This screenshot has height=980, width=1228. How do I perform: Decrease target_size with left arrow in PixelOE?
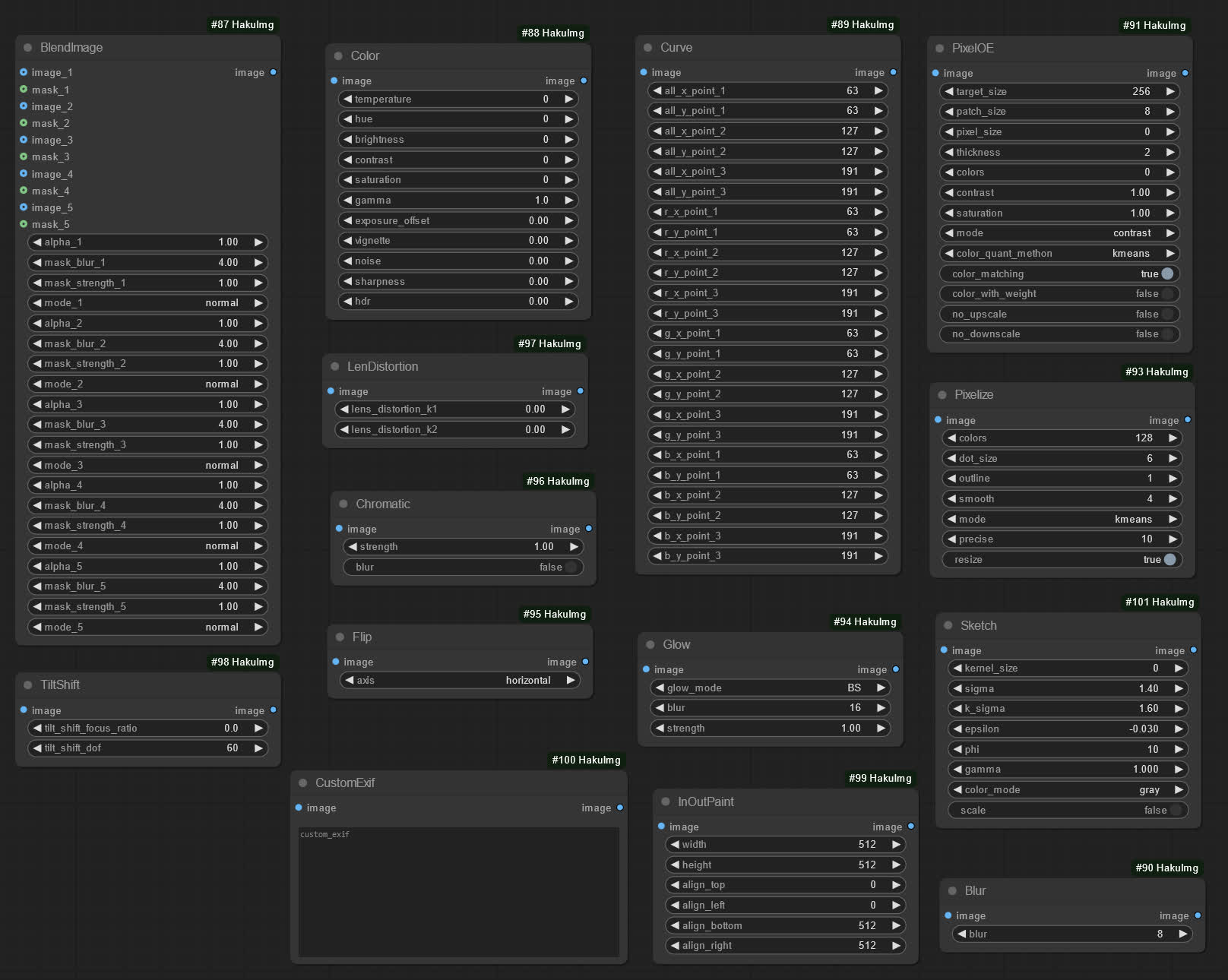948,91
